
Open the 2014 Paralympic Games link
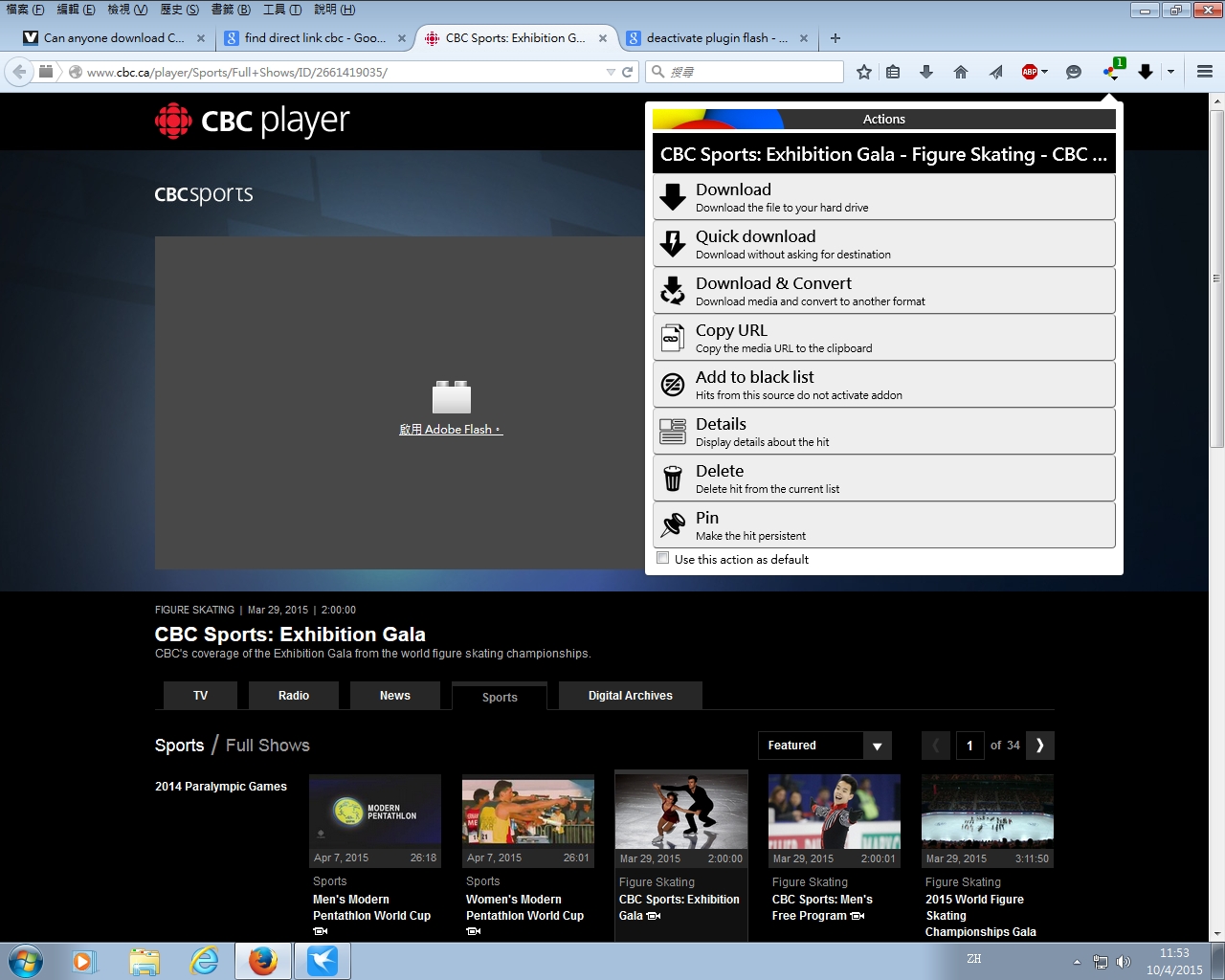tap(221, 787)
